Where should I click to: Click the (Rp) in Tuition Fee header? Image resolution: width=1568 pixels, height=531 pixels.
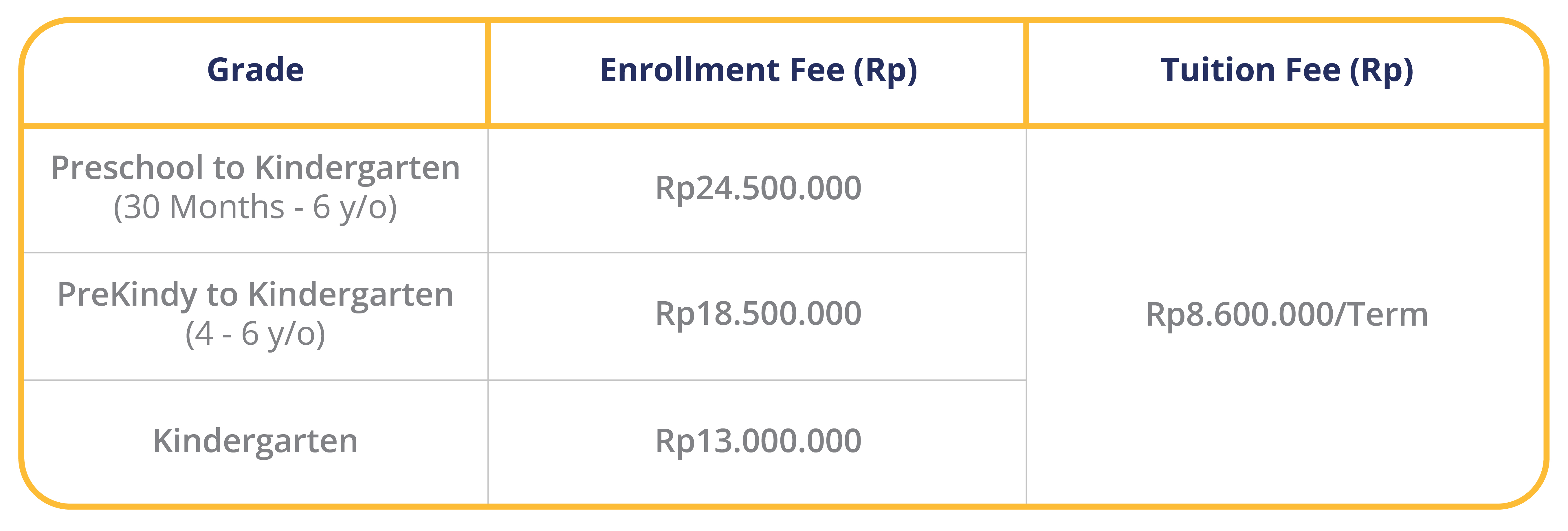(x=1382, y=71)
